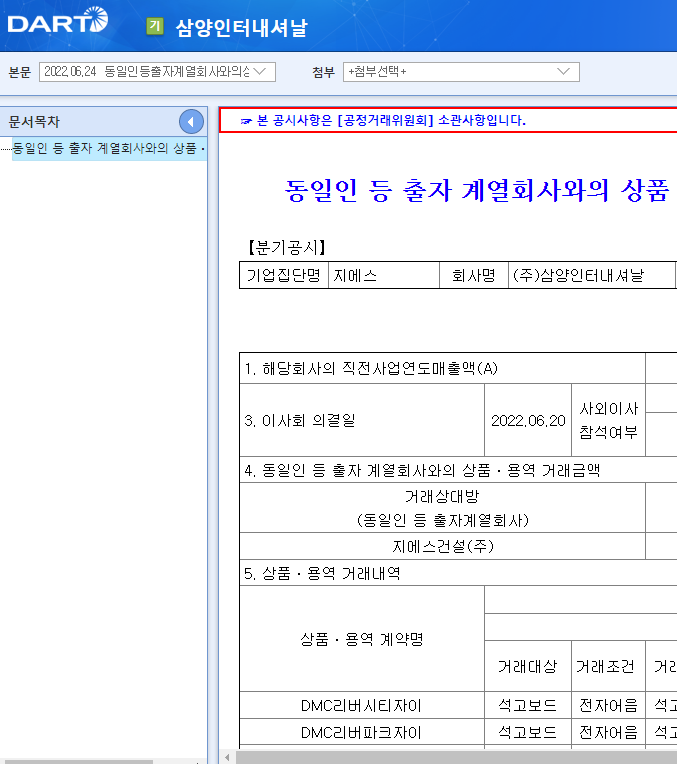The width and height of the screenshot is (677, 764).
Task: Click the 회사명 table cell
Action: click(x=474, y=275)
